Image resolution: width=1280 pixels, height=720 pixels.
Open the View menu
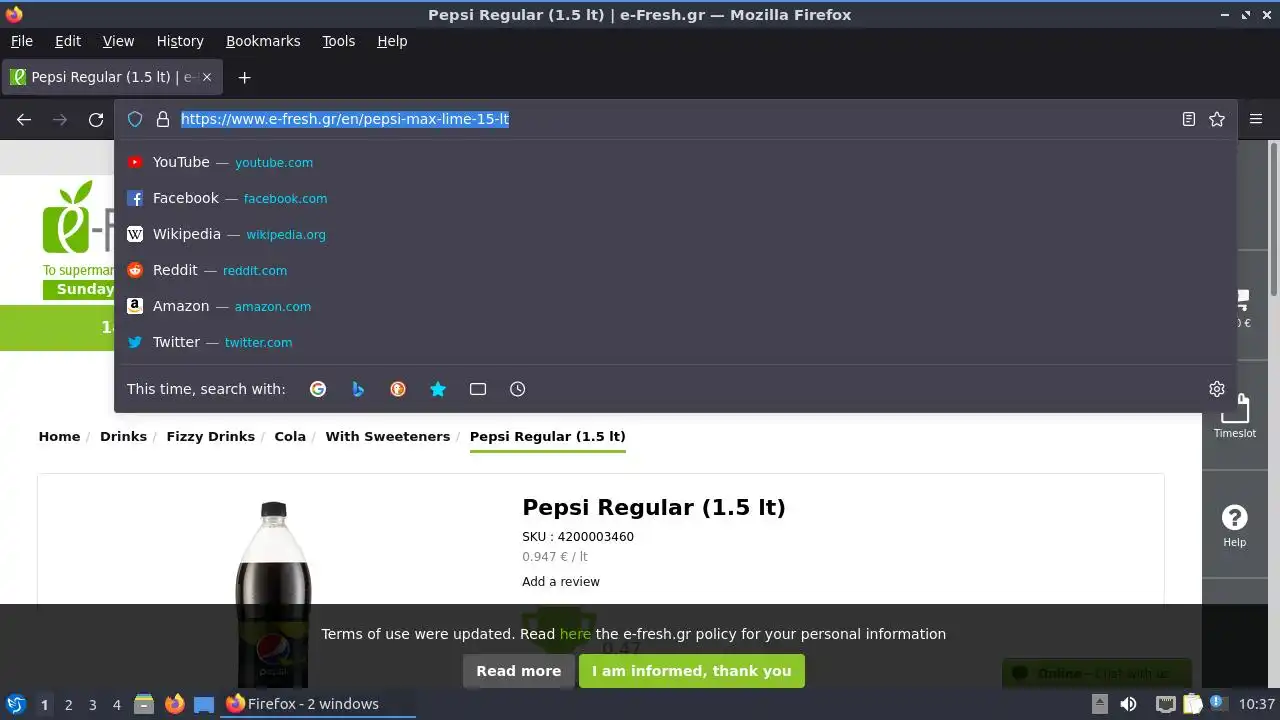[118, 41]
